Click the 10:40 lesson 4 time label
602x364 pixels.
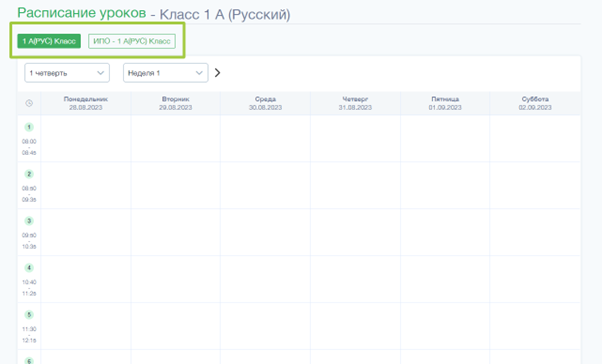pyautogui.click(x=29, y=282)
